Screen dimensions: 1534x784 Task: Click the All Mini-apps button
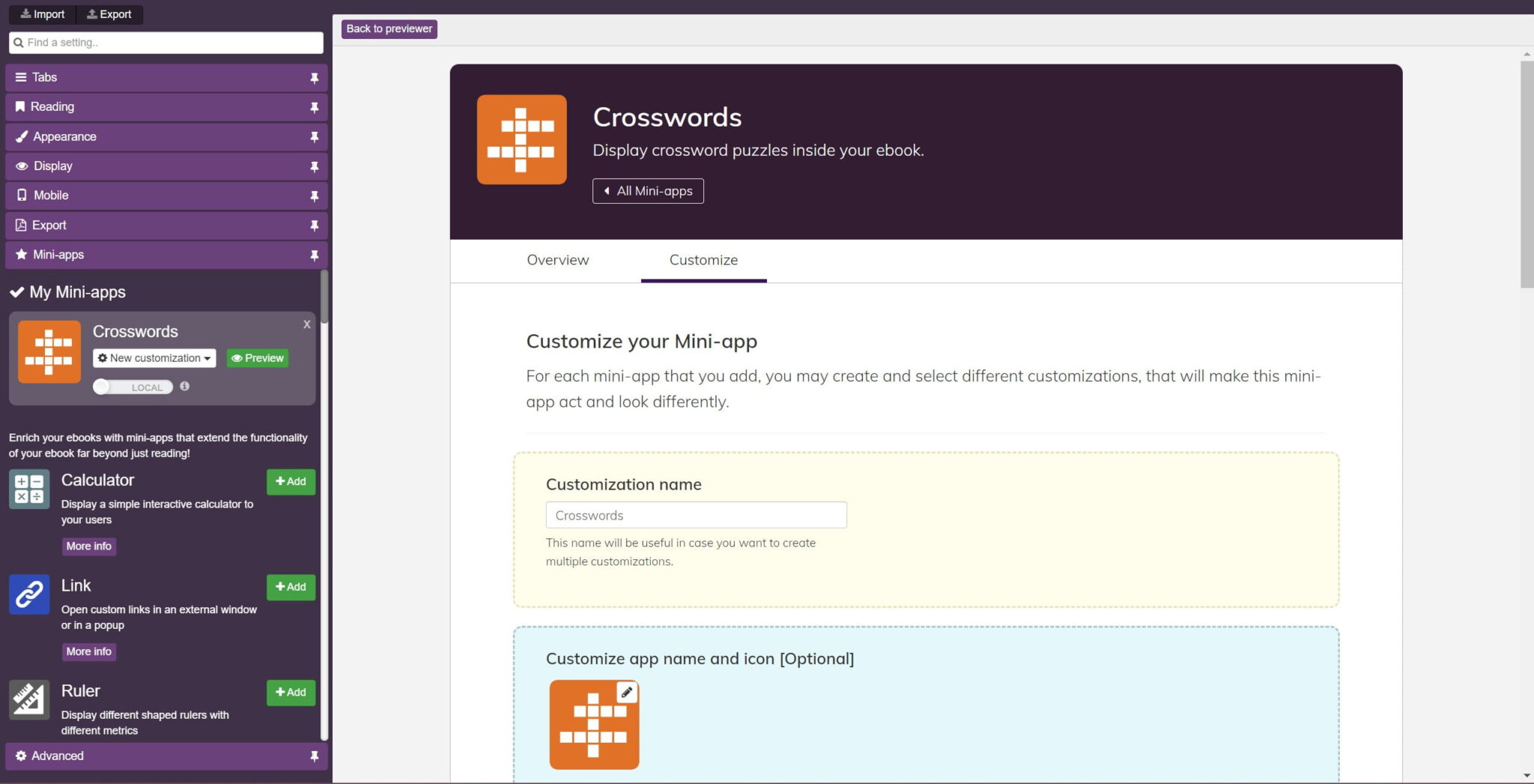point(648,191)
